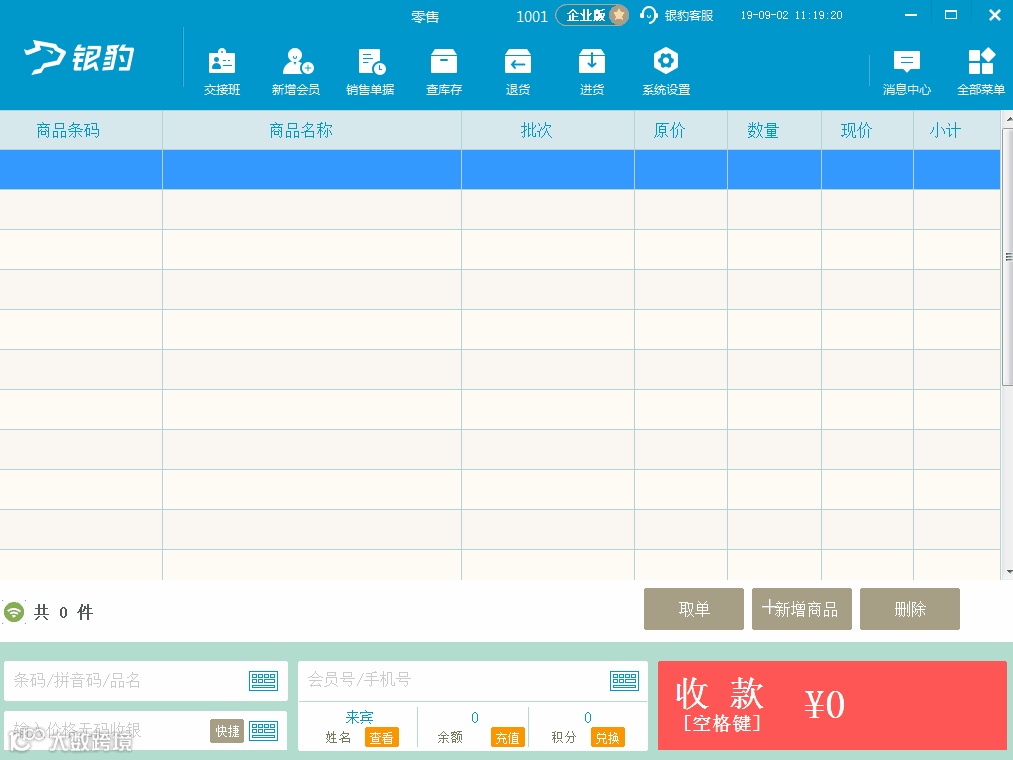This screenshot has width=1013, height=760.
Task: Open the 交接班 shift handover icon
Action: point(222,72)
